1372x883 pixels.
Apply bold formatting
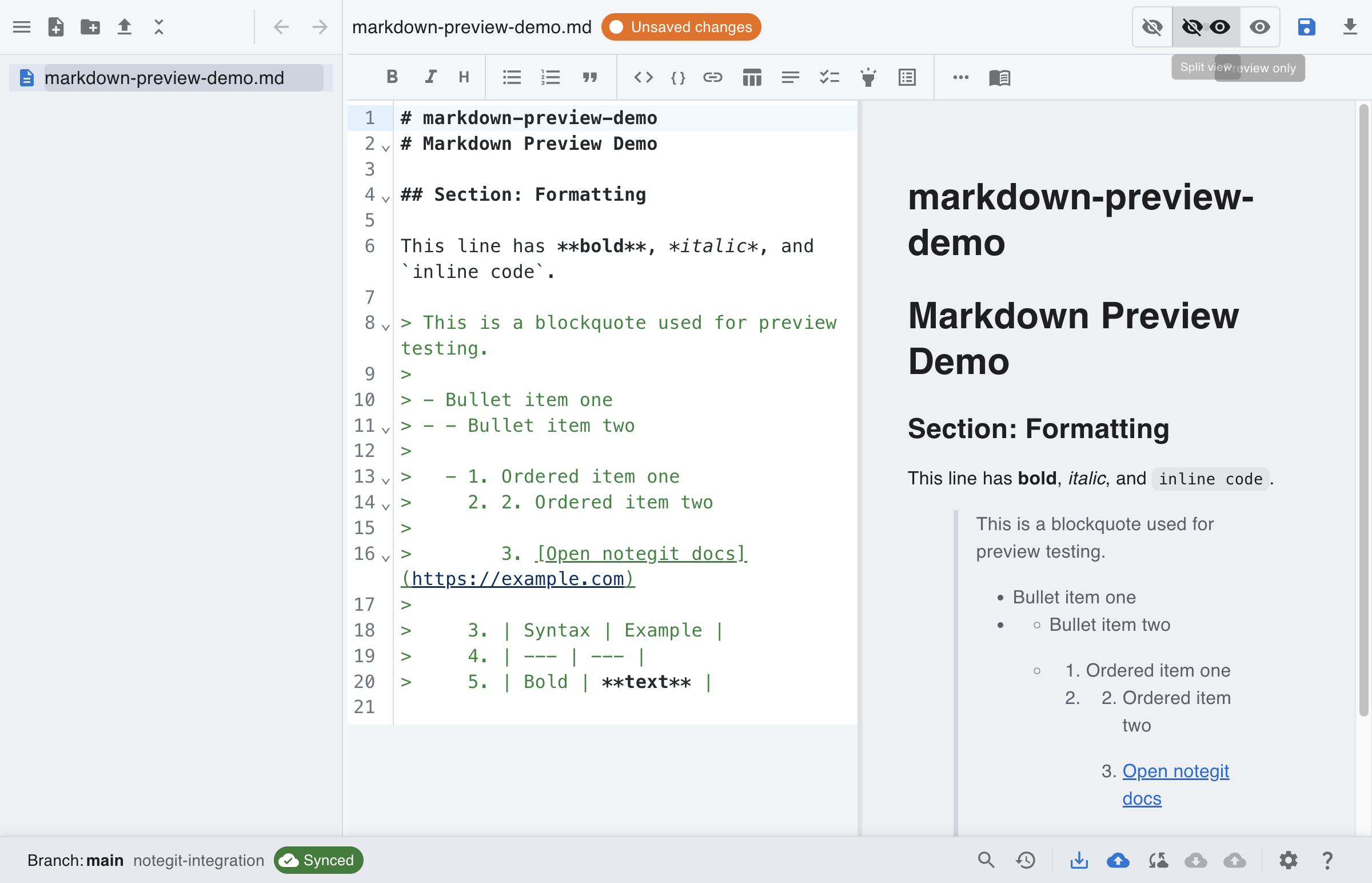coord(392,77)
